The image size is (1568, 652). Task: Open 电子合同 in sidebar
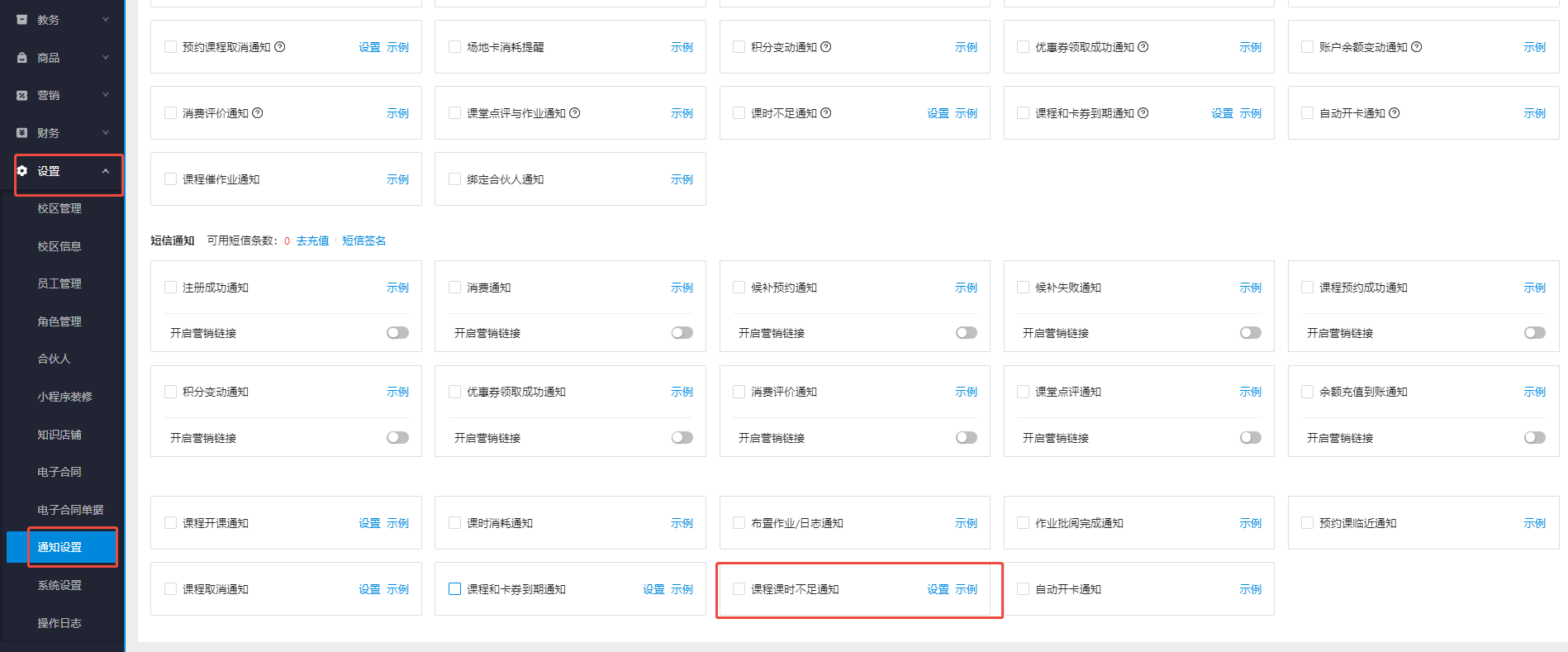pos(59,472)
